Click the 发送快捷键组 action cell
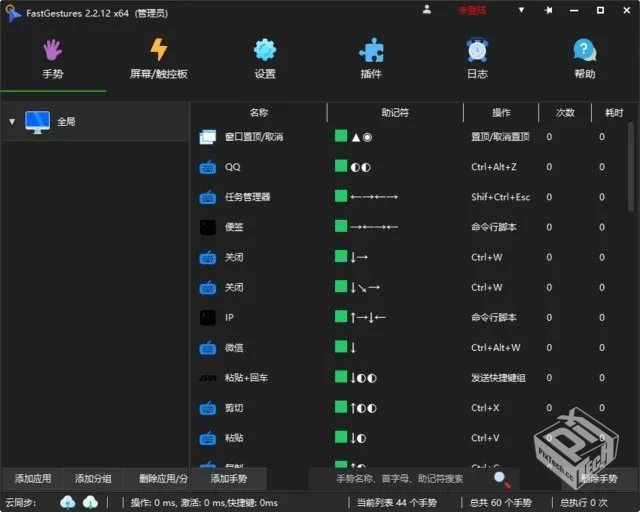640x512 pixels. click(498, 378)
